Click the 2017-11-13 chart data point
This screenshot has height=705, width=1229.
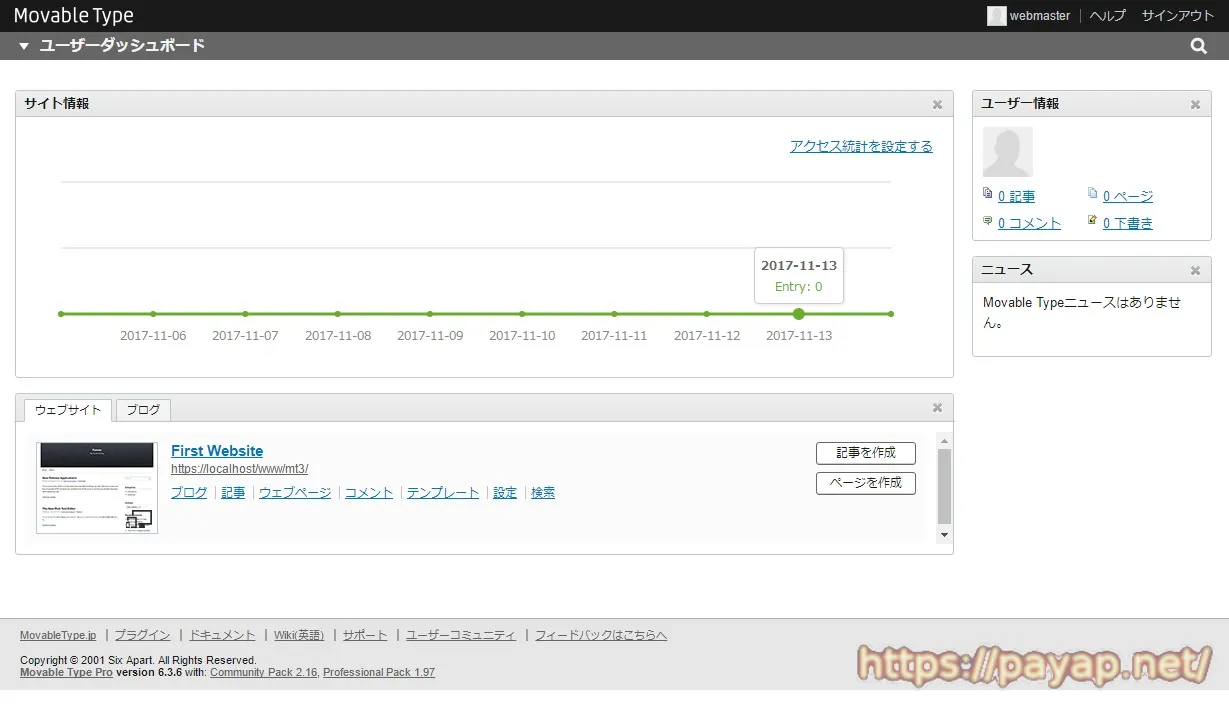pyautogui.click(x=798, y=314)
